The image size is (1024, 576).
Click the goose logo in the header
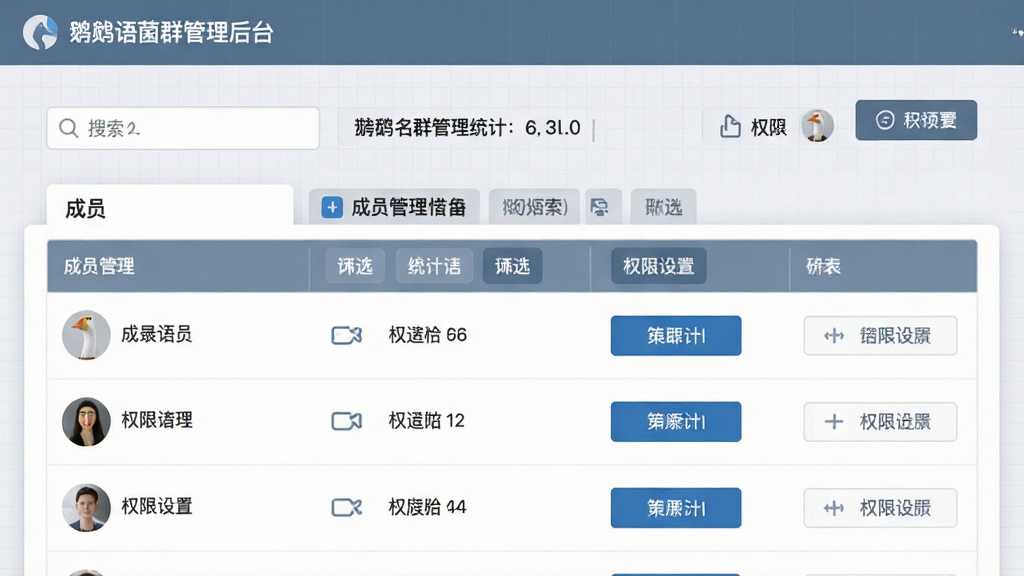pos(40,32)
